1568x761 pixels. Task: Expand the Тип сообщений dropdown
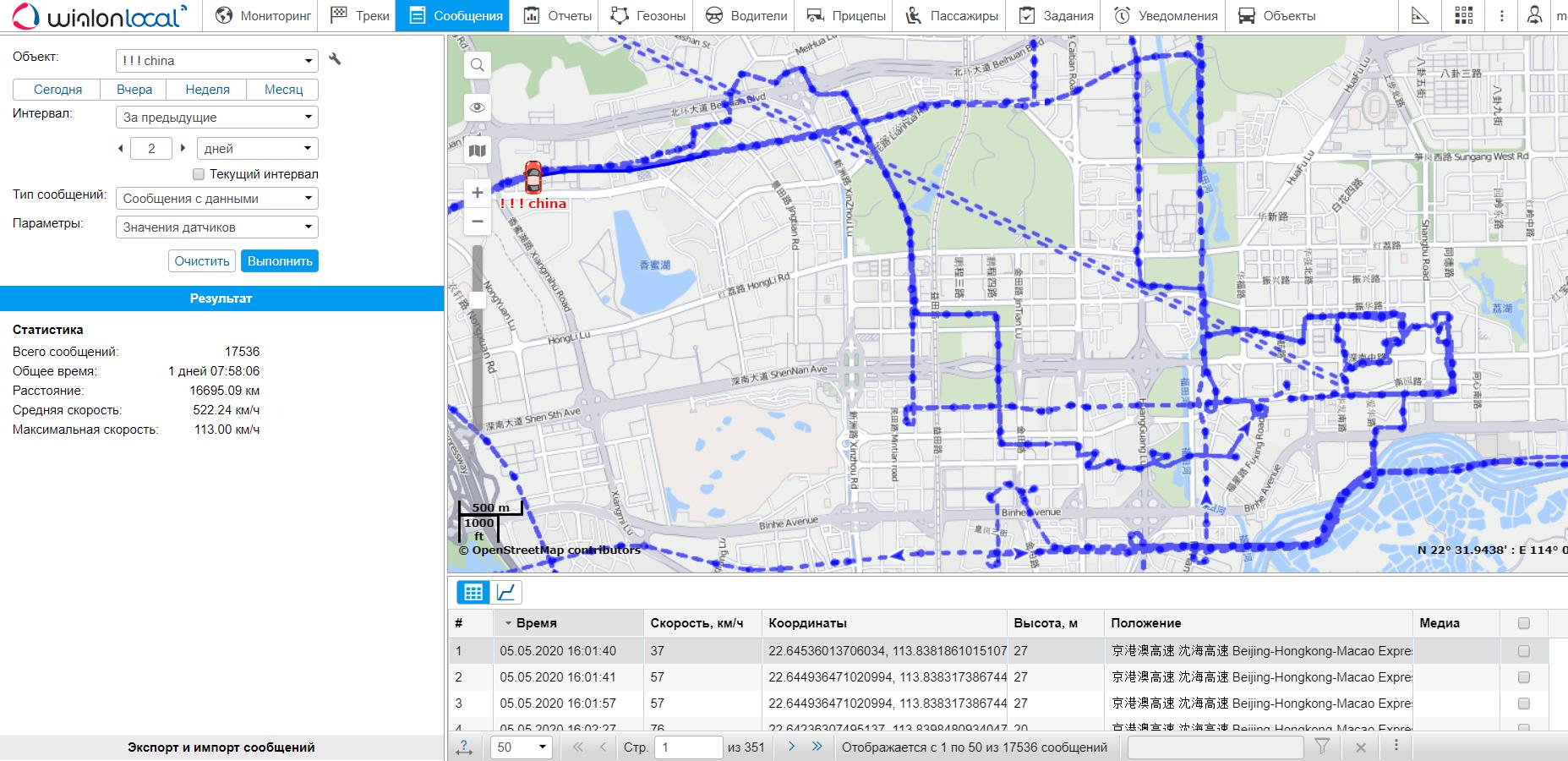[216, 199]
